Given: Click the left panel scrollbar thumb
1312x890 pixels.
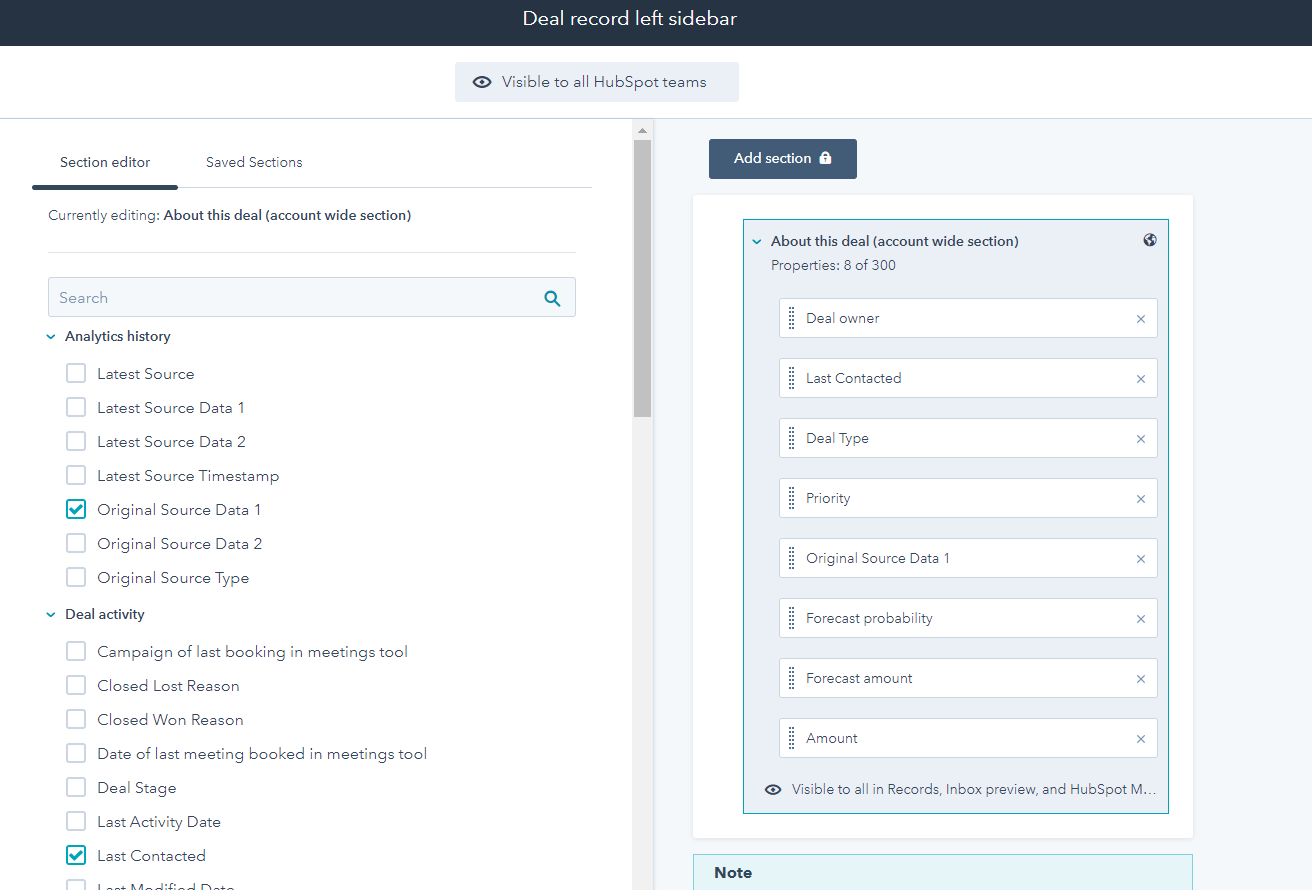Looking at the screenshot, I should [642, 278].
